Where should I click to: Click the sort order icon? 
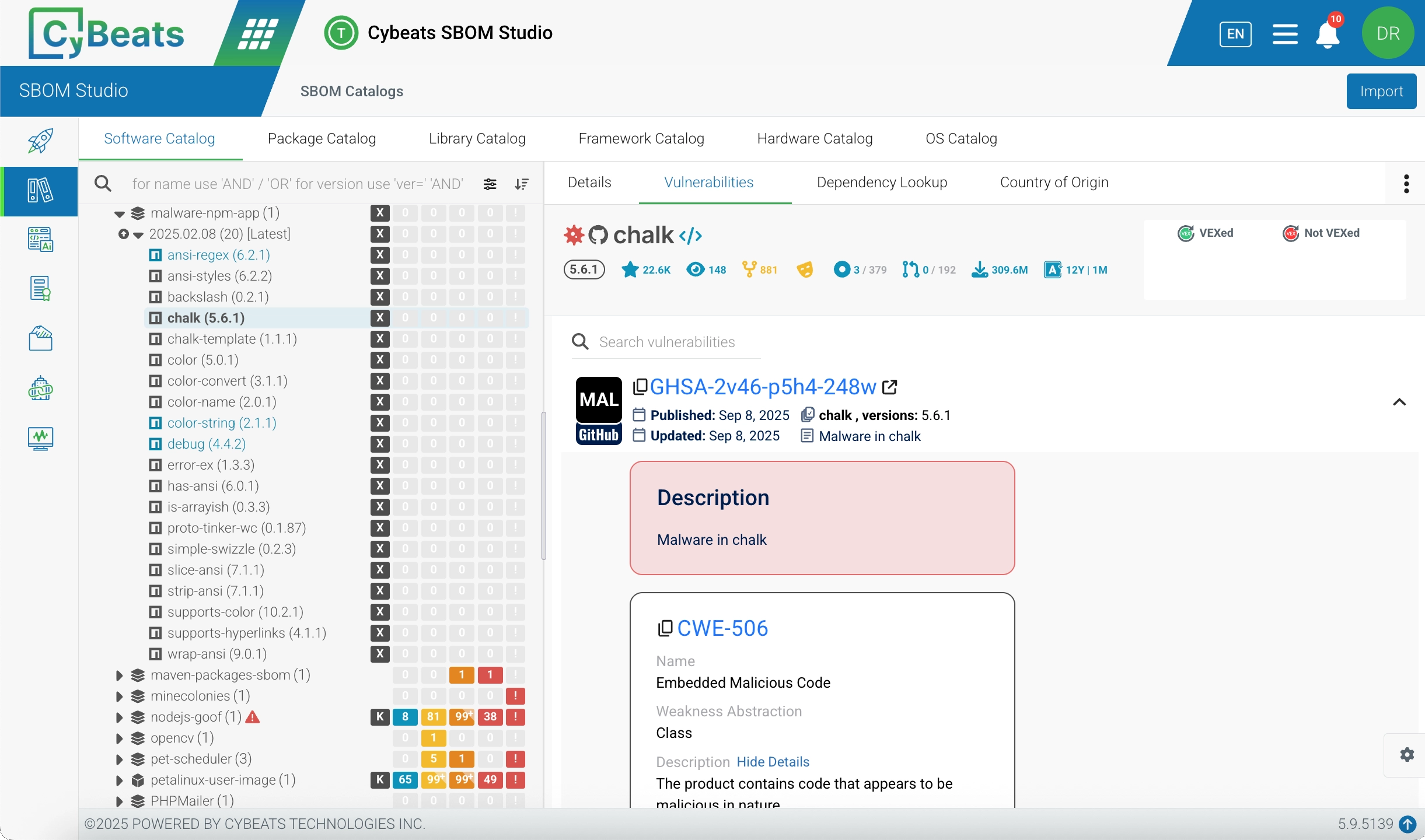(x=522, y=184)
